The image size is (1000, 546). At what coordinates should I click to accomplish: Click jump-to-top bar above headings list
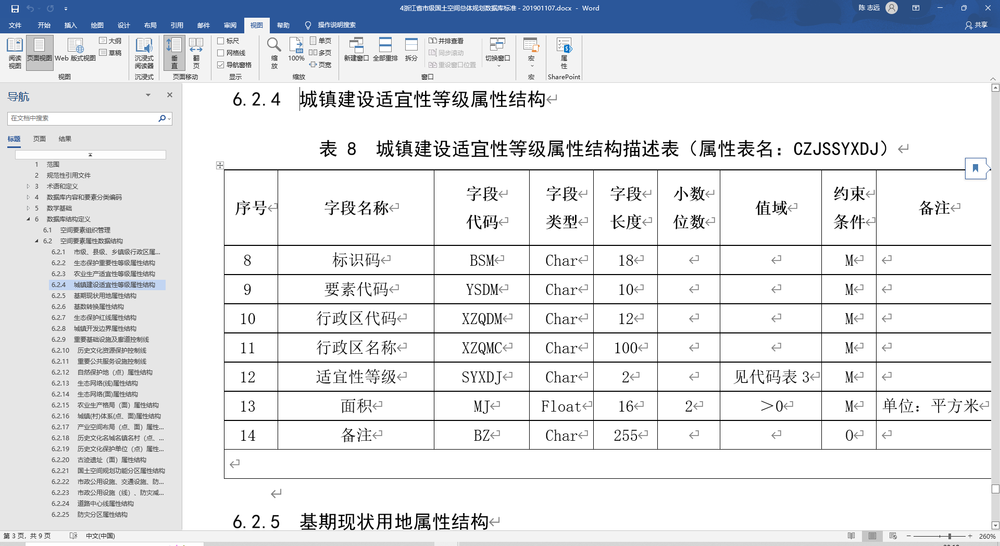pyautogui.click(x=91, y=154)
